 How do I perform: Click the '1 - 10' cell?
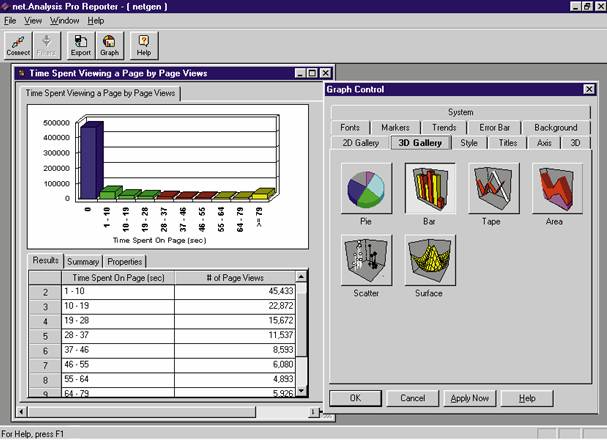pos(118,292)
